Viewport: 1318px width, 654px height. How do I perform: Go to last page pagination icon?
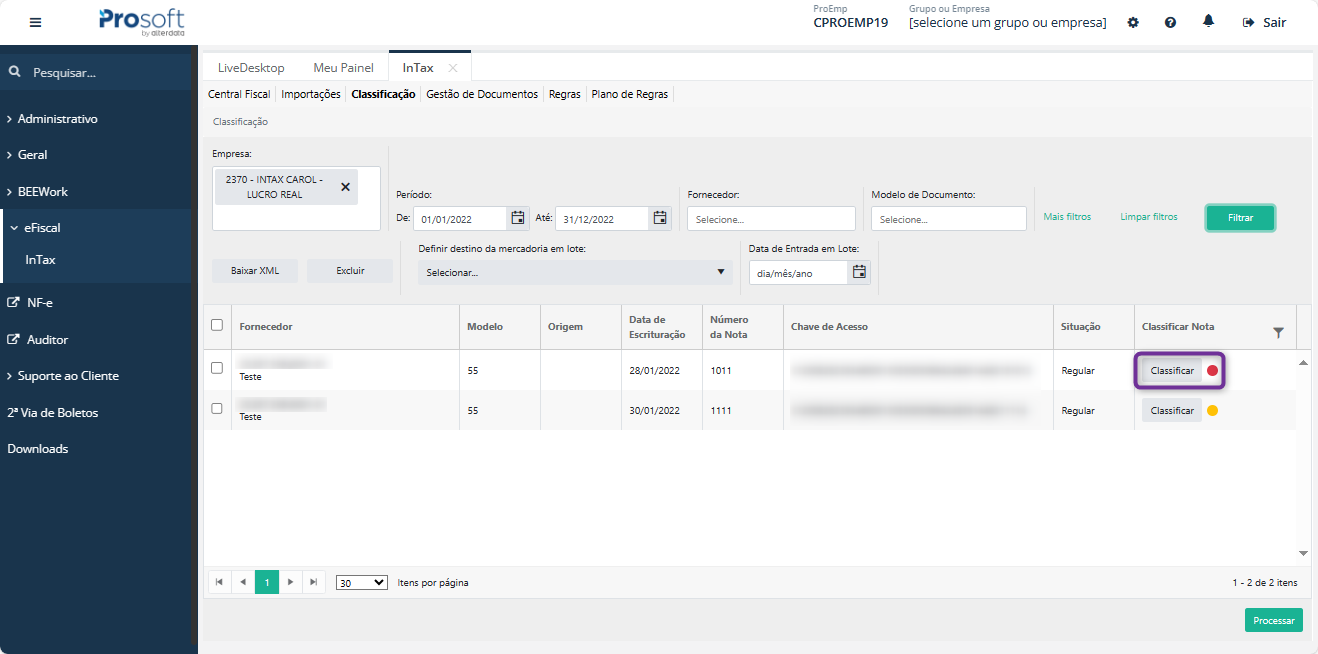click(314, 582)
